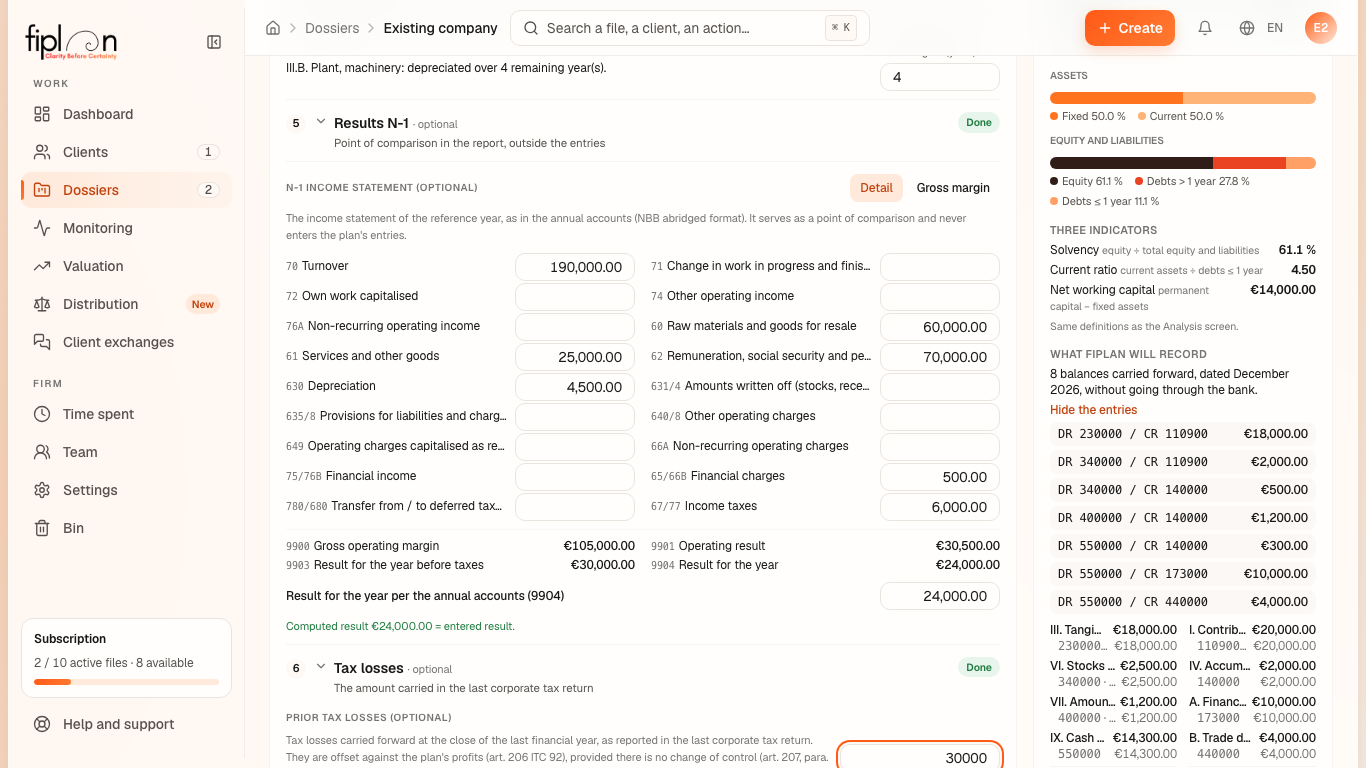Edit 60 Raw materials amount field
Screen dimensions: 1366x768
click(x=940, y=327)
